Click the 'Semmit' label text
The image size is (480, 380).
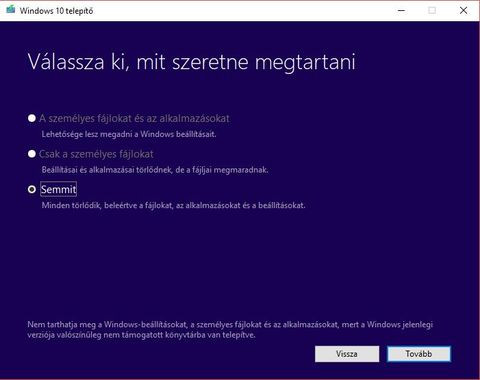tap(58, 189)
